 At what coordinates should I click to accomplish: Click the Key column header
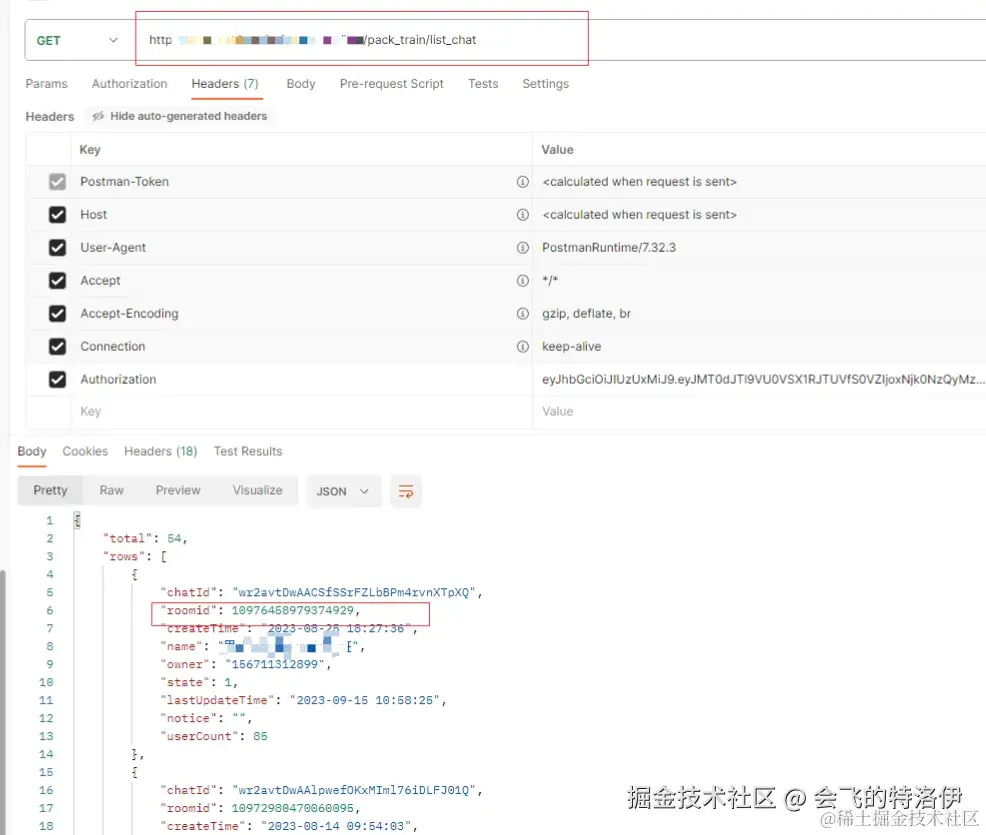coord(90,150)
